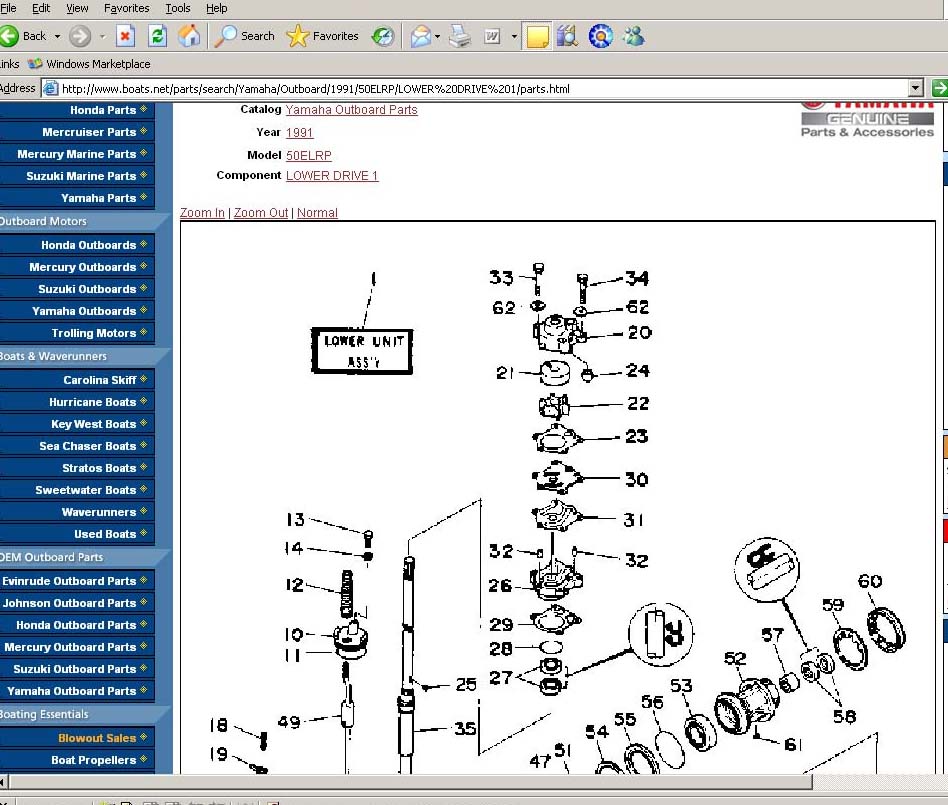Click the LOWER UNIT ASS'Y box in diagram
This screenshot has width=948, height=805.
[362, 351]
